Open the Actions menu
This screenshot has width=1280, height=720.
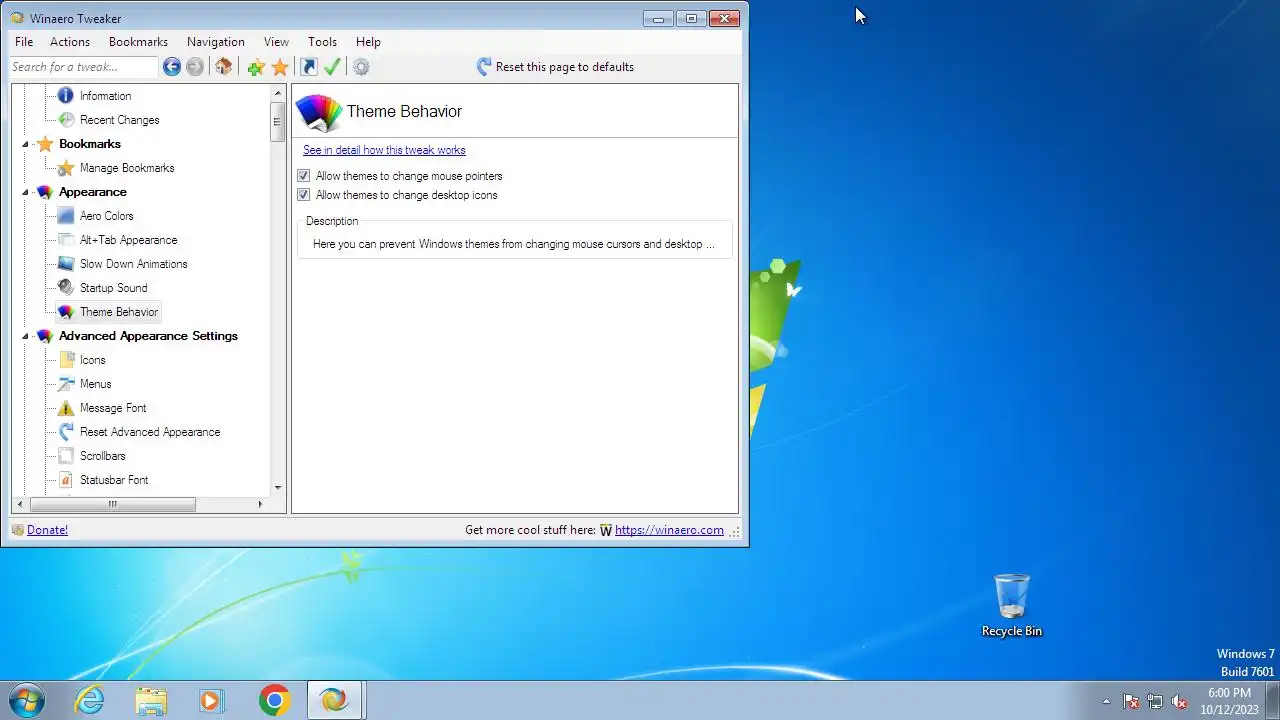70,42
